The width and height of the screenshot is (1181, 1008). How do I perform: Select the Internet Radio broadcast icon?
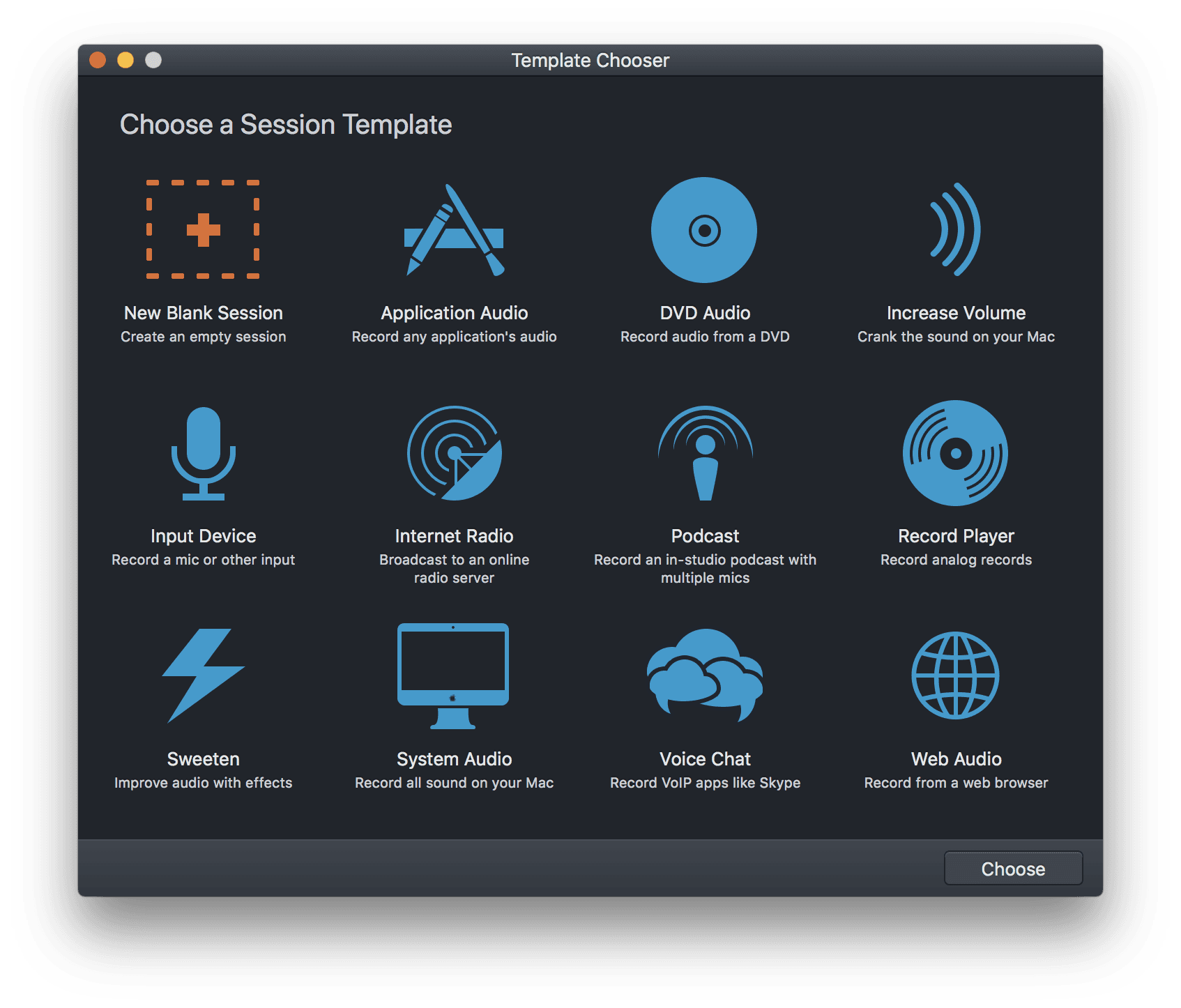coord(455,453)
